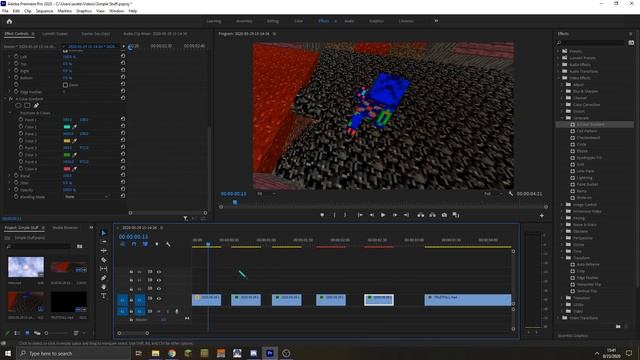This screenshot has height=360, width=640.
Task: Click Mark In in the Program monitor
Action: (x=334, y=215)
